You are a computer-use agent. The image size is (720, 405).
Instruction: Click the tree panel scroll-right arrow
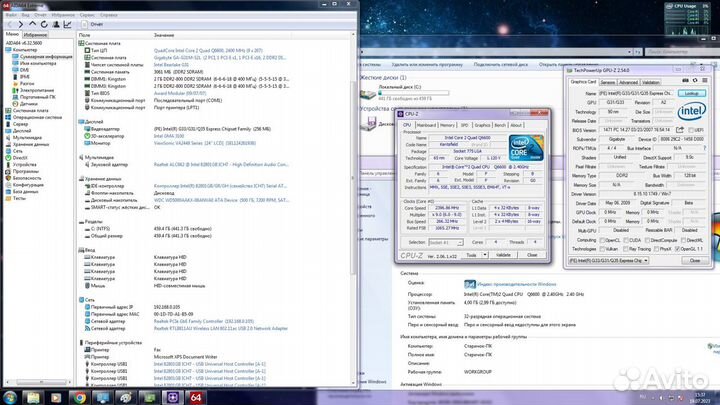coord(69,382)
